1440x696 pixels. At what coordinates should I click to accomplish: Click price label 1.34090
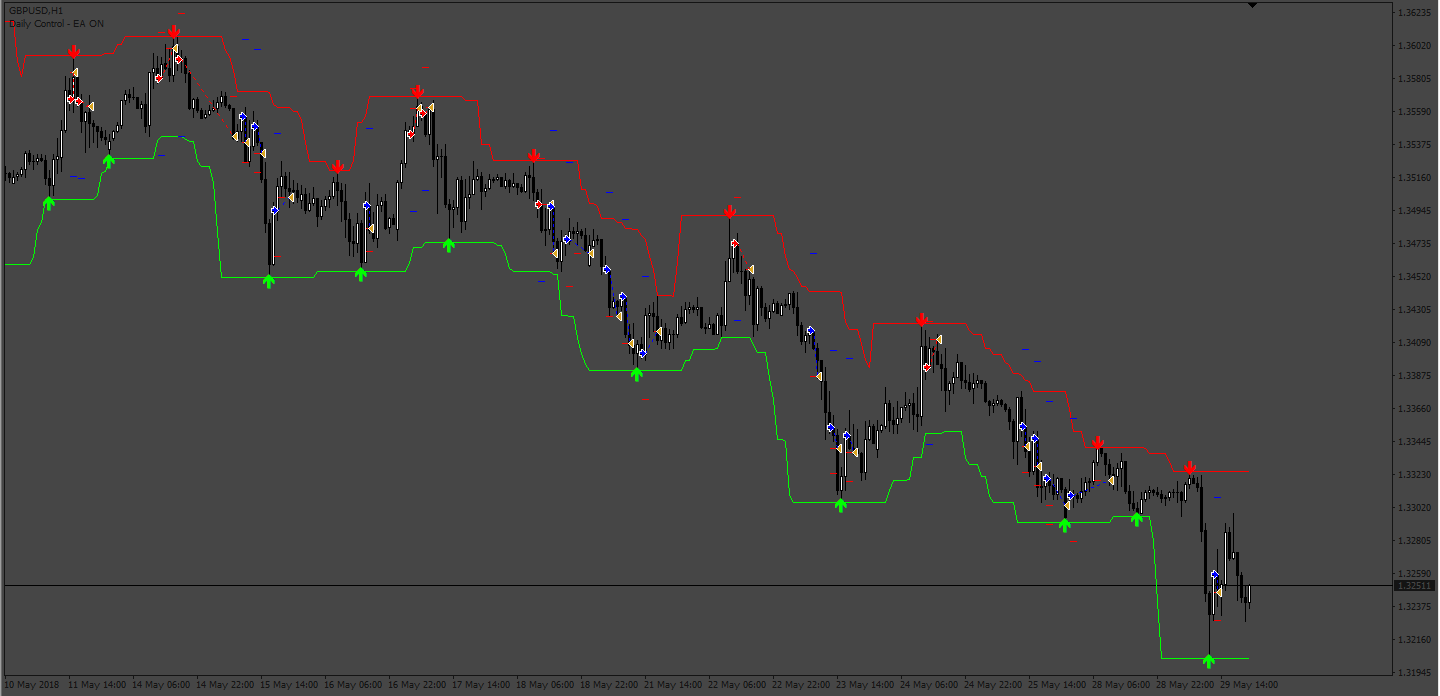click(x=1416, y=343)
